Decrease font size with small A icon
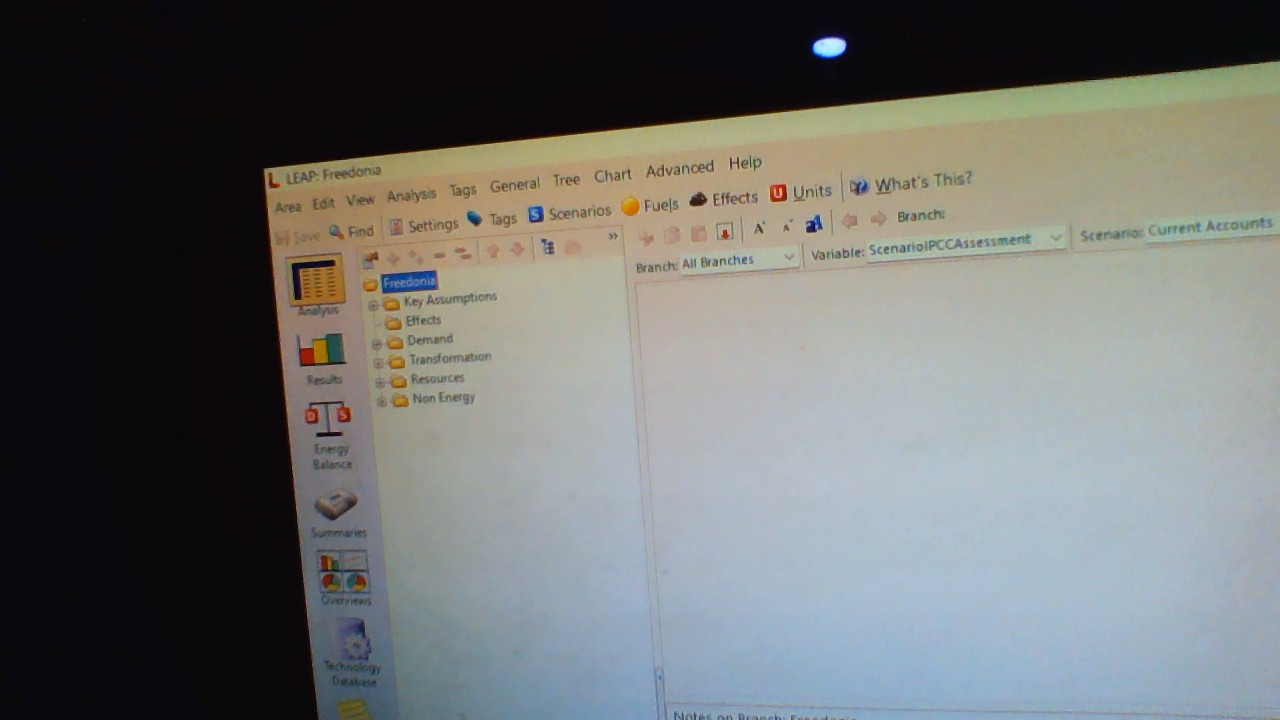 787,226
